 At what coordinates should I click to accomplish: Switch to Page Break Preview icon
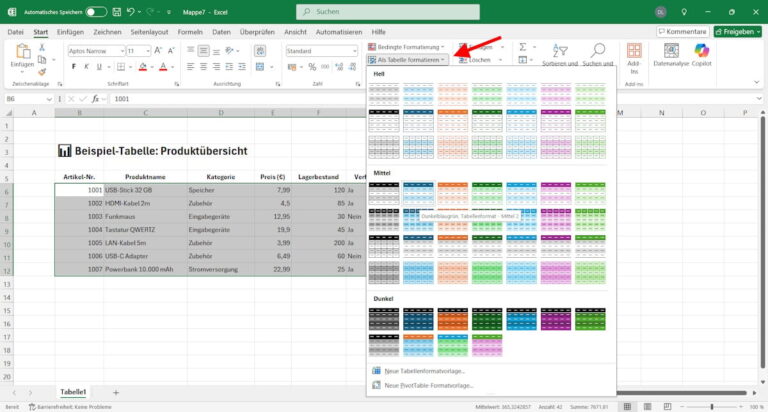click(667, 407)
